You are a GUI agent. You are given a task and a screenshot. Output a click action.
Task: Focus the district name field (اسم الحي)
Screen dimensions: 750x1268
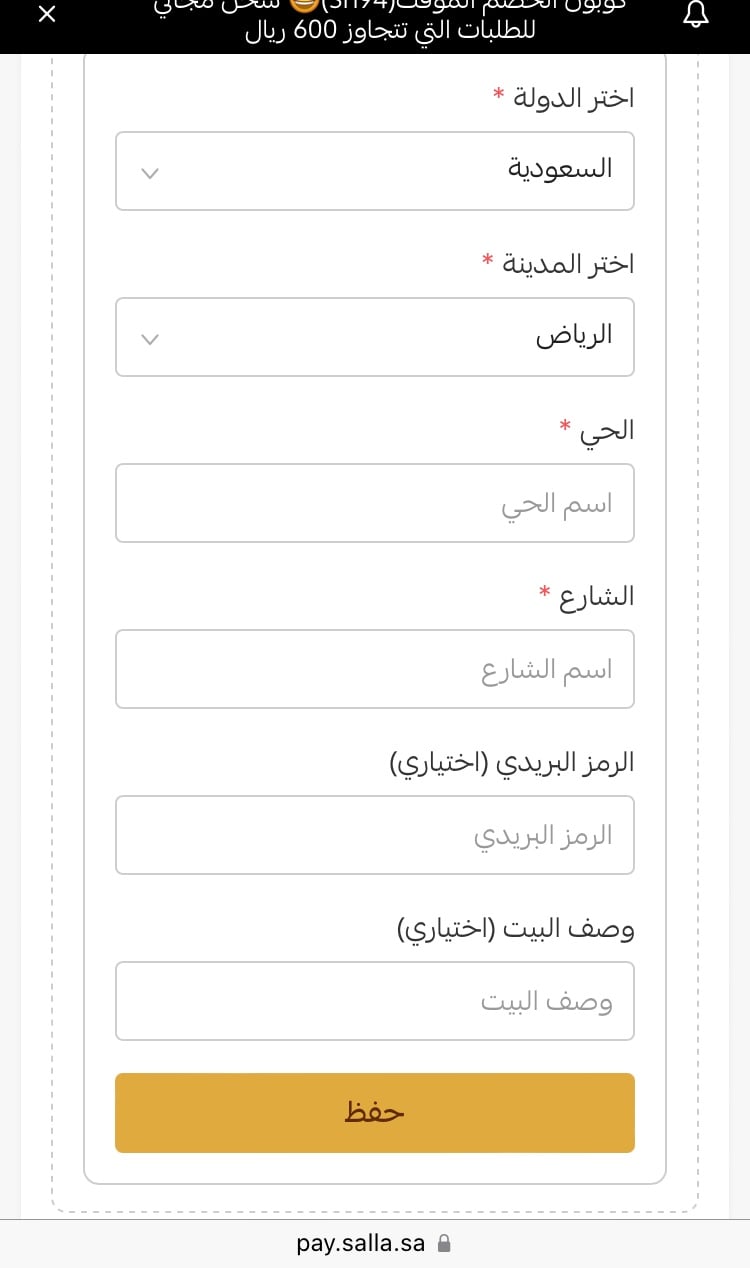coord(375,503)
